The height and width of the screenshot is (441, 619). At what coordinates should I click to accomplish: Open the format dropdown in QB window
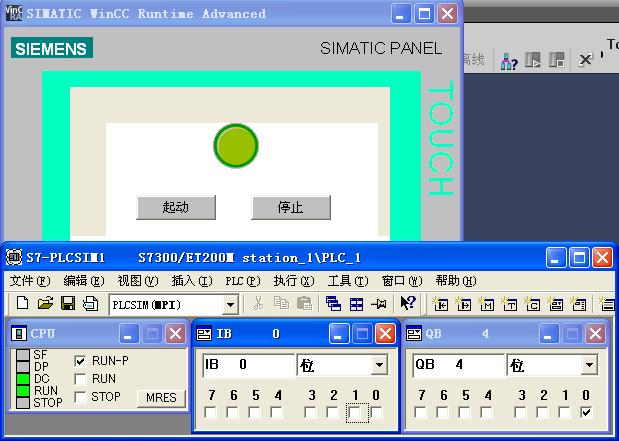589,364
